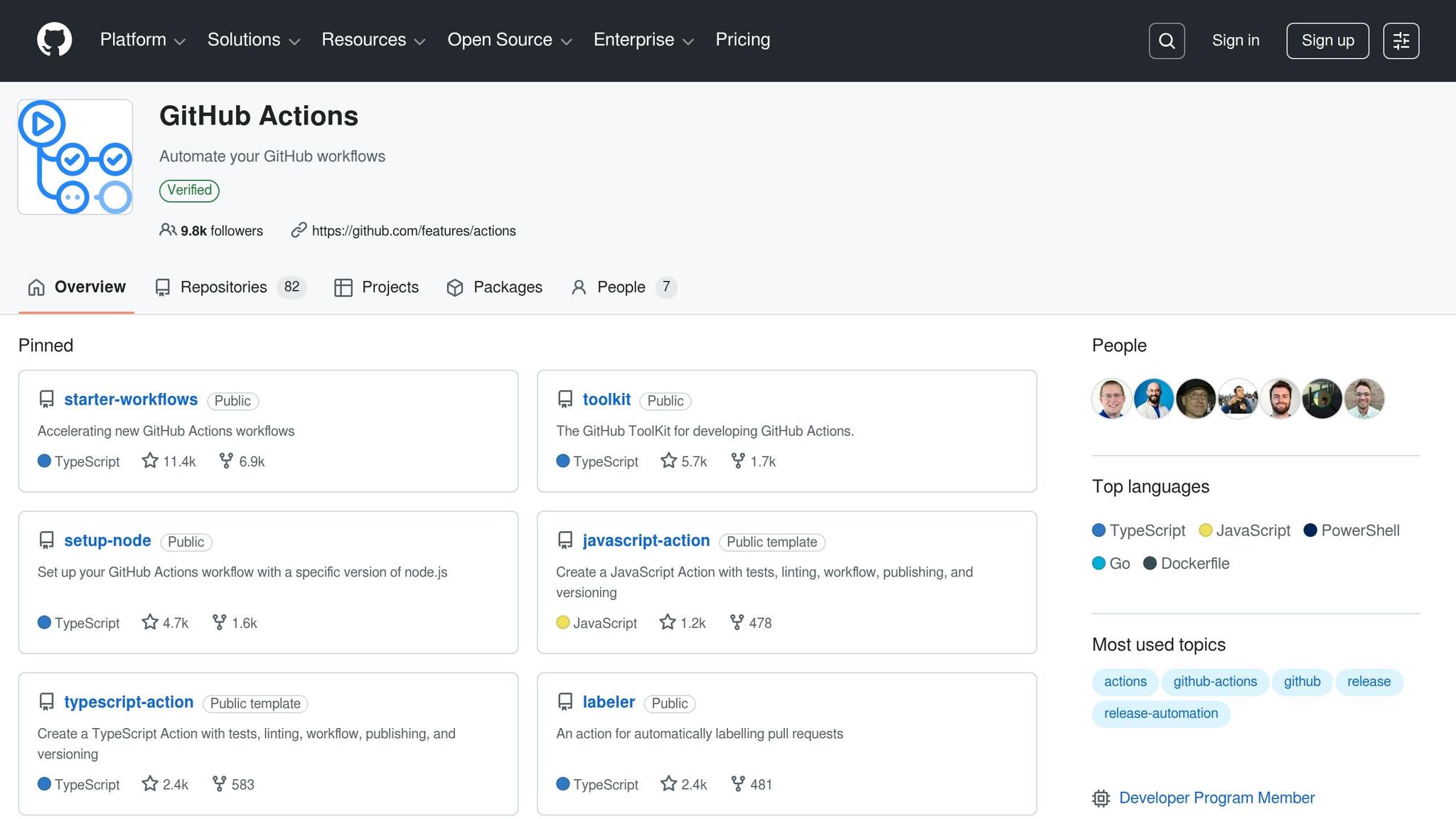Click the followers people icon
Viewport: 1456px width, 819px height.
point(167,230)
